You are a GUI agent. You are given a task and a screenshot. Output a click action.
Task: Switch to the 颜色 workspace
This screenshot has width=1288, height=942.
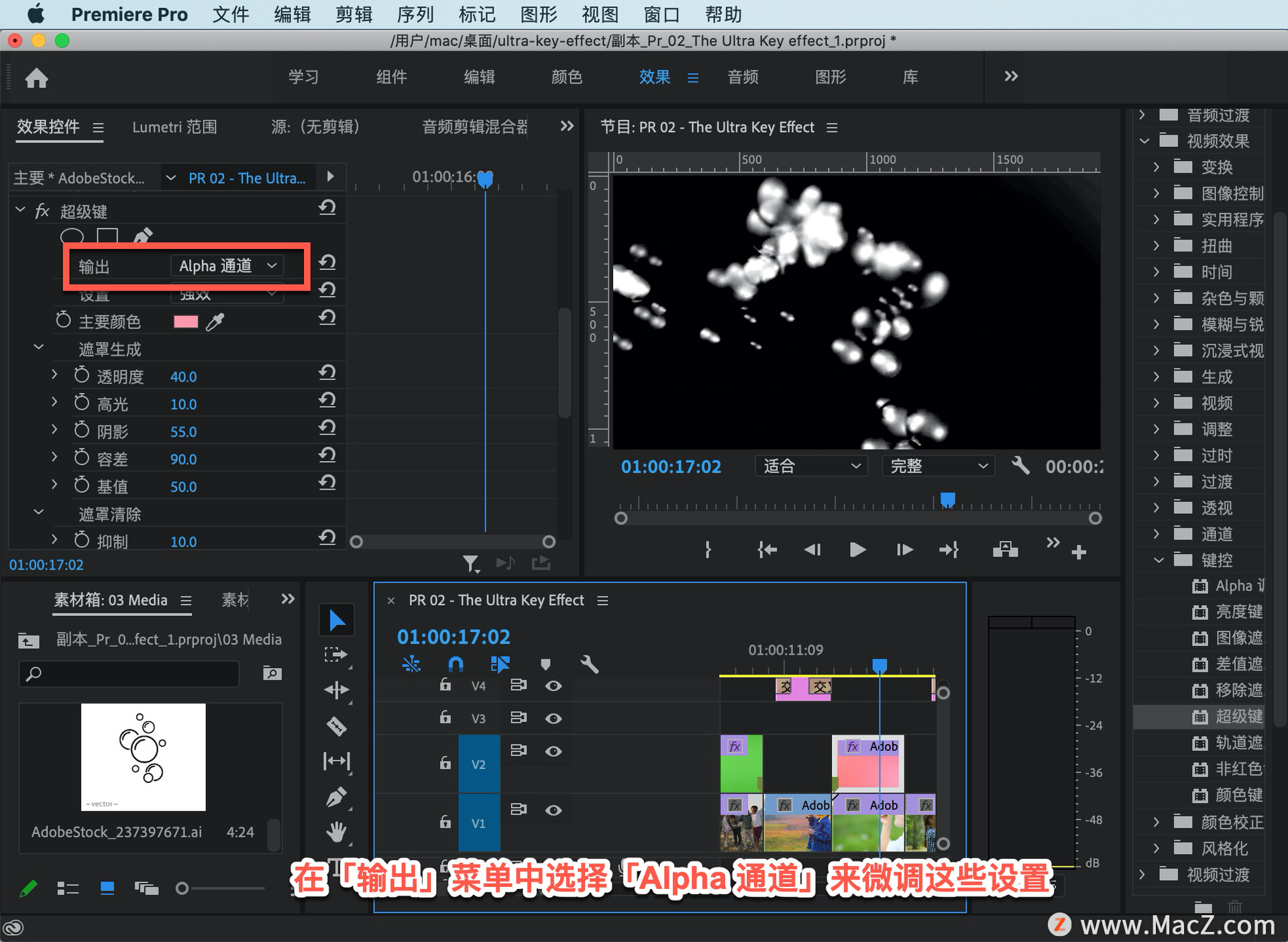[566, 77]
